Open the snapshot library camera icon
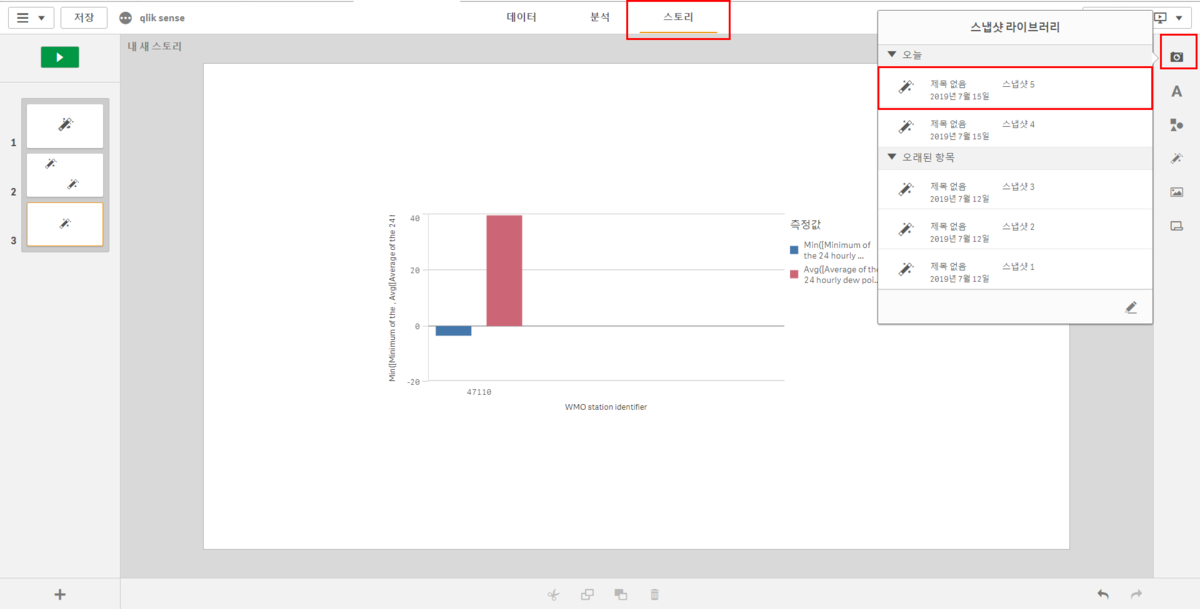Viewport: 1200px width, 609px height. [1177, 57]
